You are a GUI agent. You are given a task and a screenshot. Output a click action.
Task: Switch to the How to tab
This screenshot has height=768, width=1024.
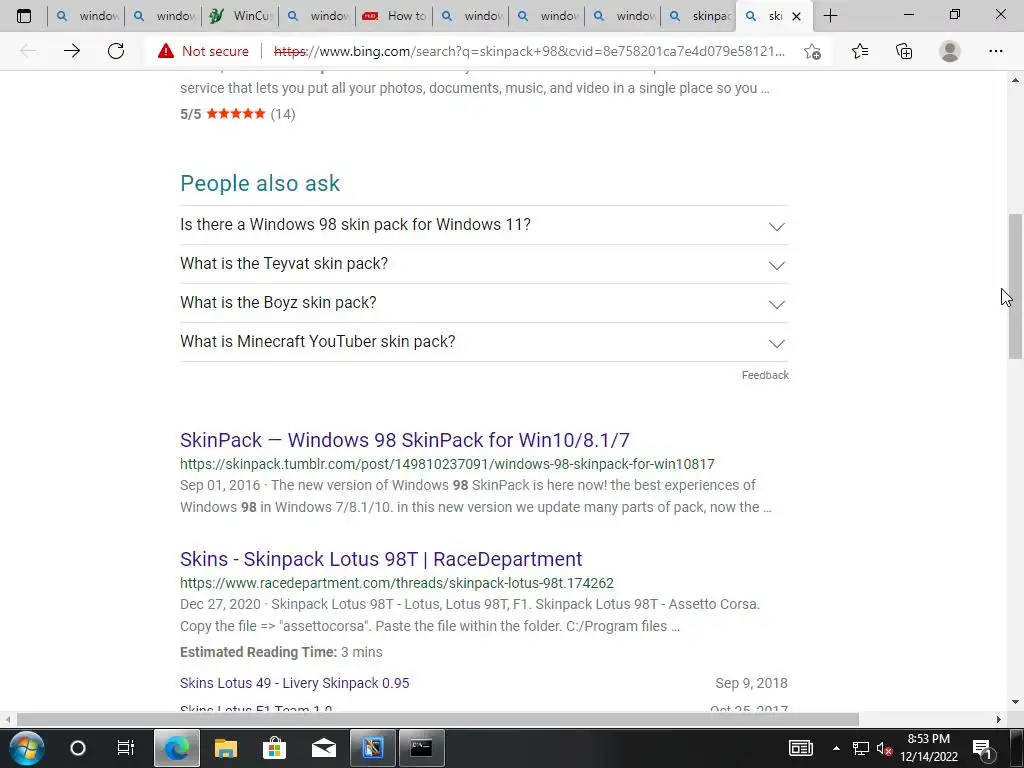pos(394,16)
